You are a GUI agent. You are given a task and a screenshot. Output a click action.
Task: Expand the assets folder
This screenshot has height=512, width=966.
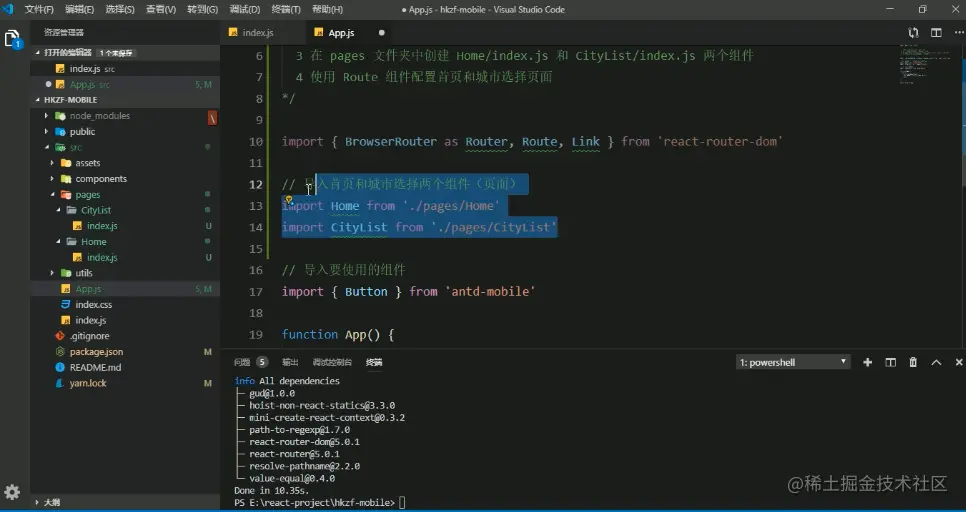pos(52,163)
